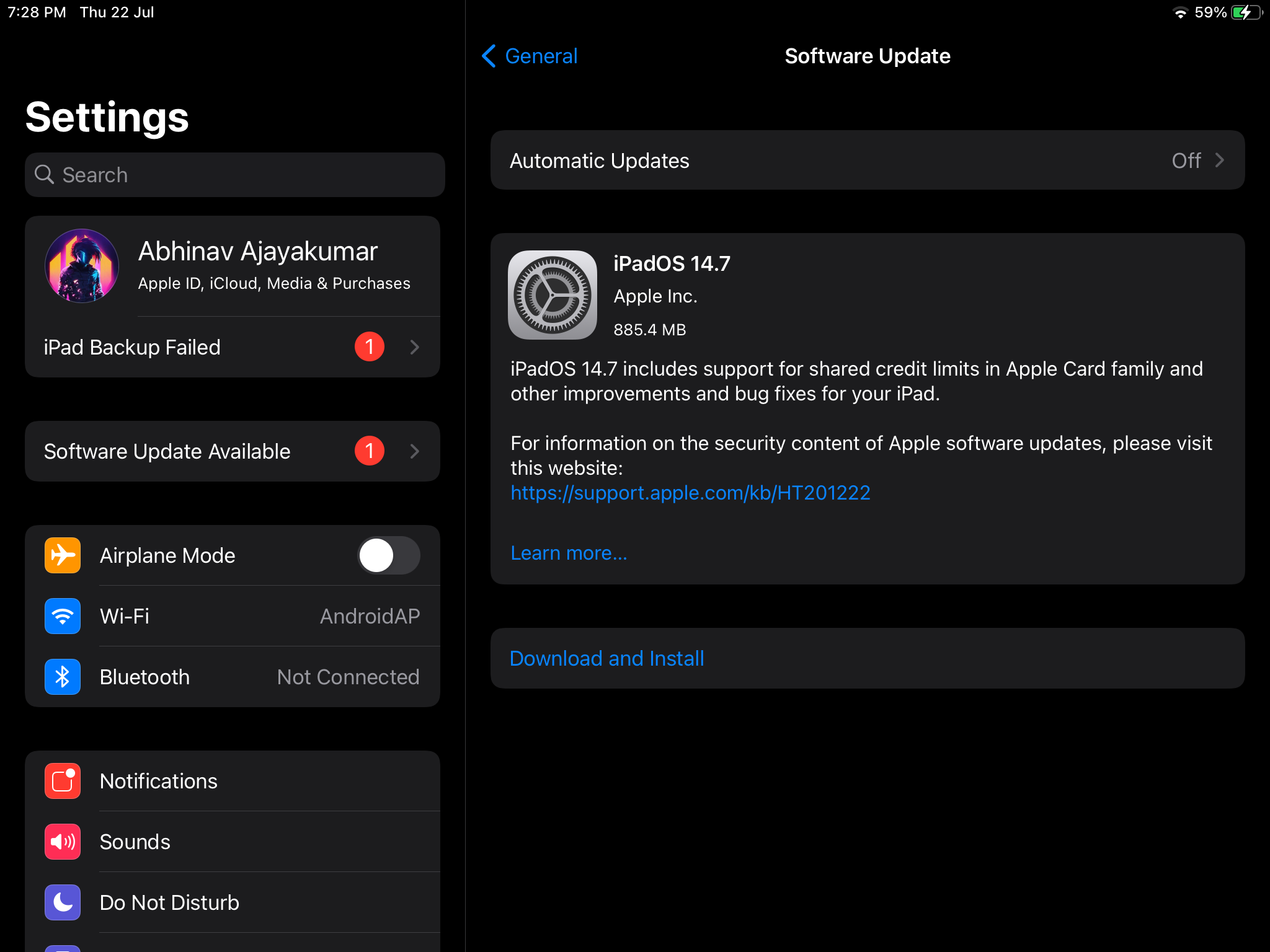The height and width of the screenshot is (952, 1270).
Task: Tap the search magnifier icon
Action: click(44, 174)
